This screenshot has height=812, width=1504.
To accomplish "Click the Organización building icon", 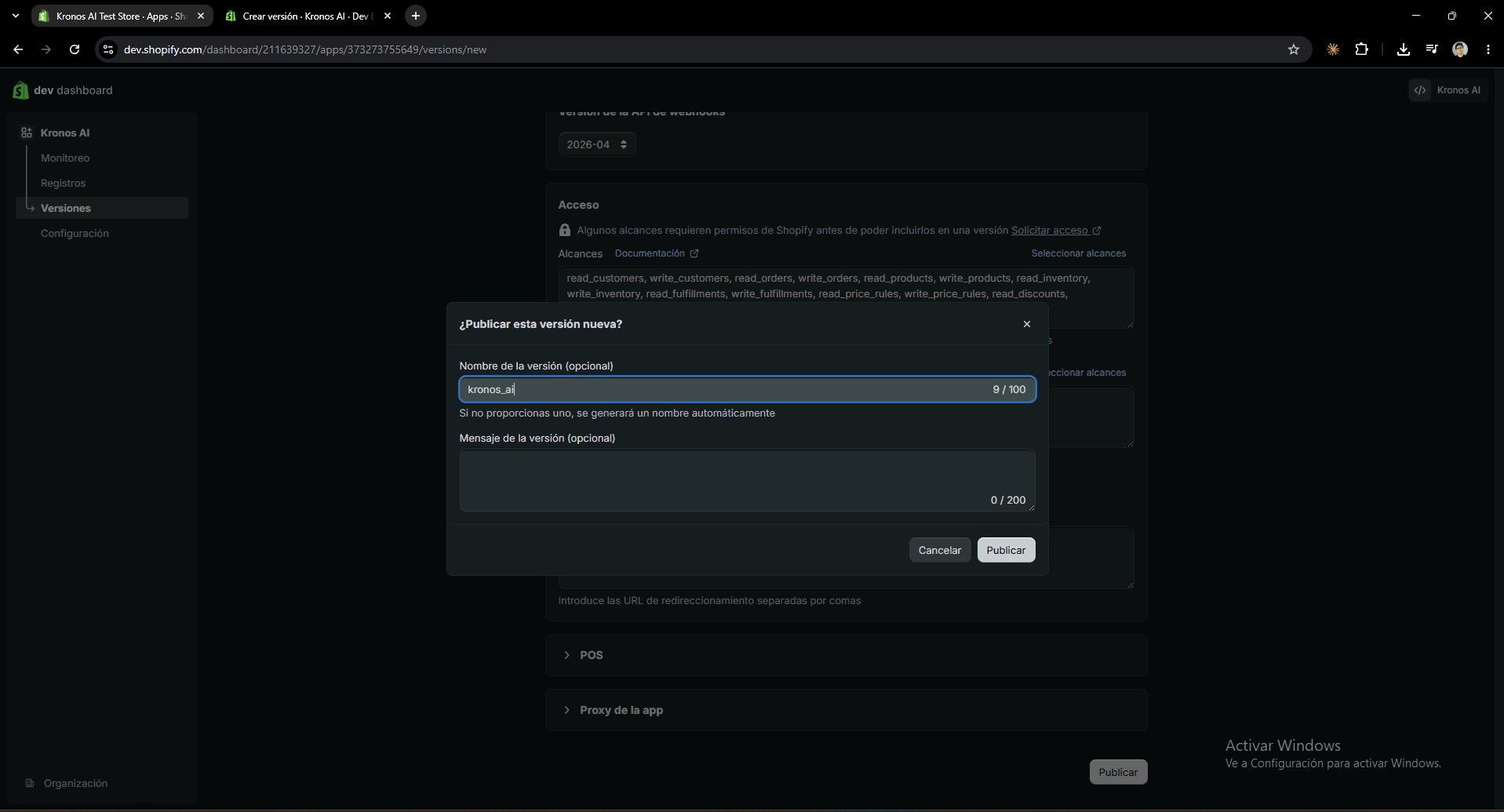I will (30, 783).
